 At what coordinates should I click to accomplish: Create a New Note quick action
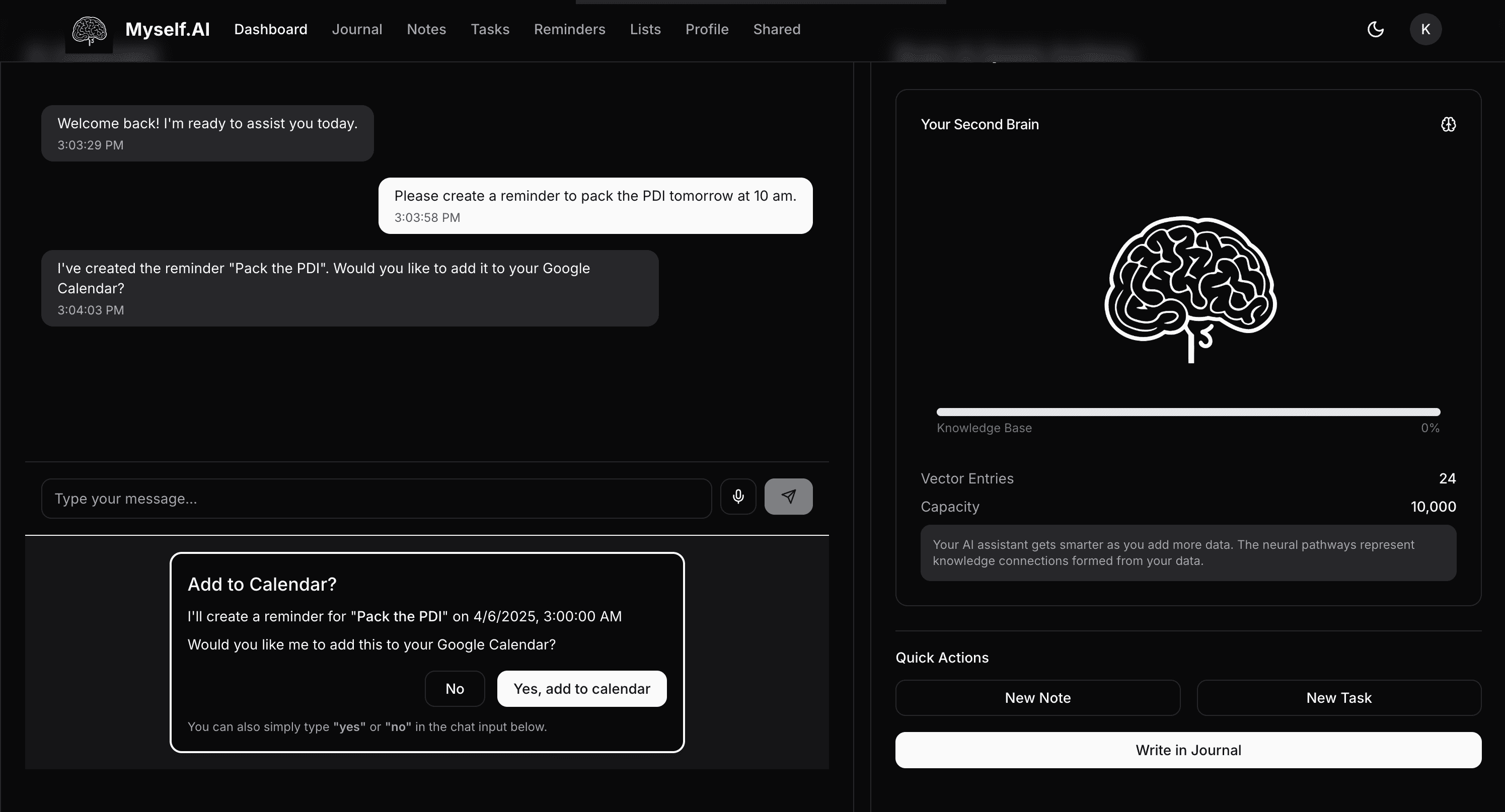click(1037, 698)
